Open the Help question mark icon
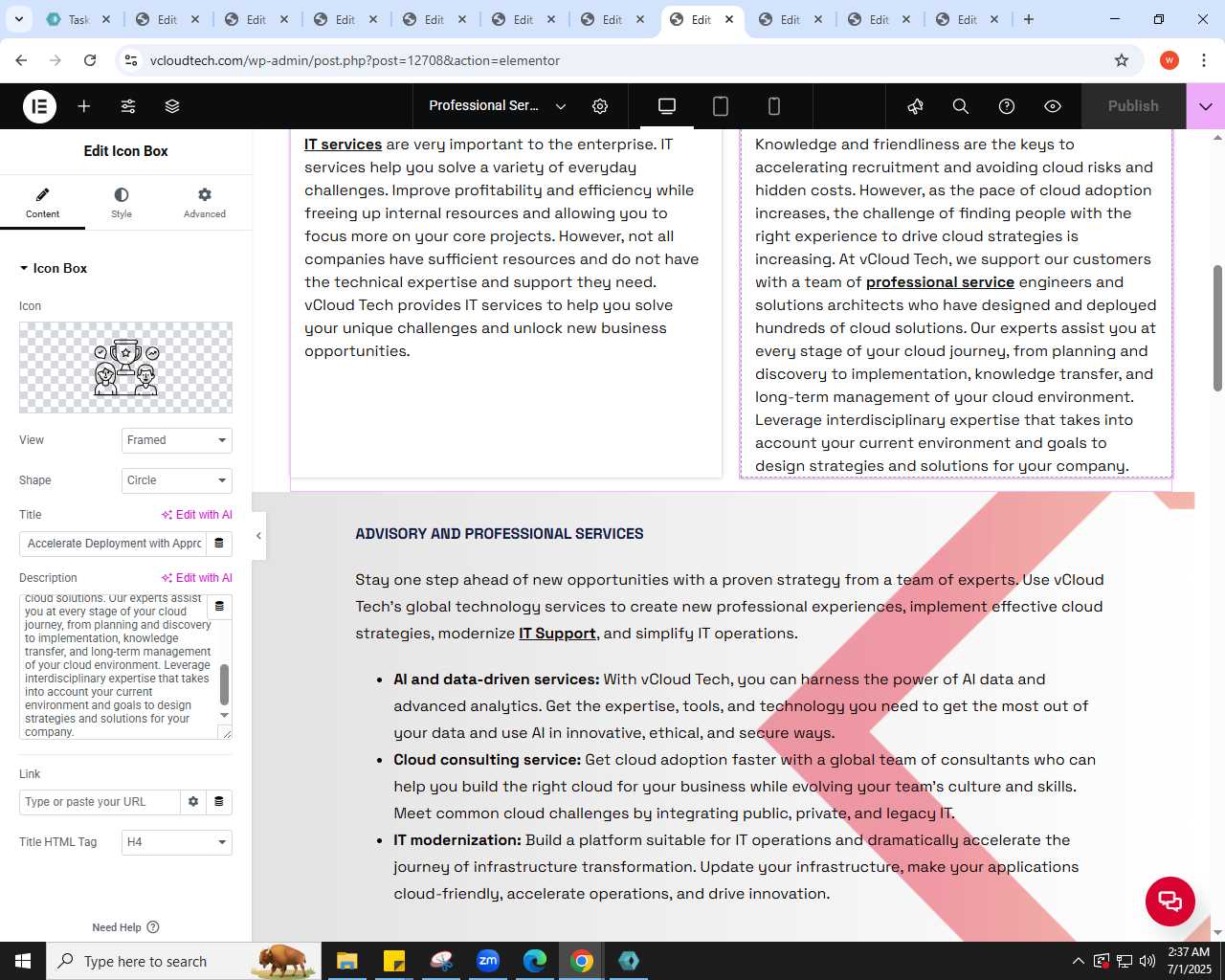The height and width of the screenshot is (980, 1225). pyautogui.click(x=1007, y=106)
